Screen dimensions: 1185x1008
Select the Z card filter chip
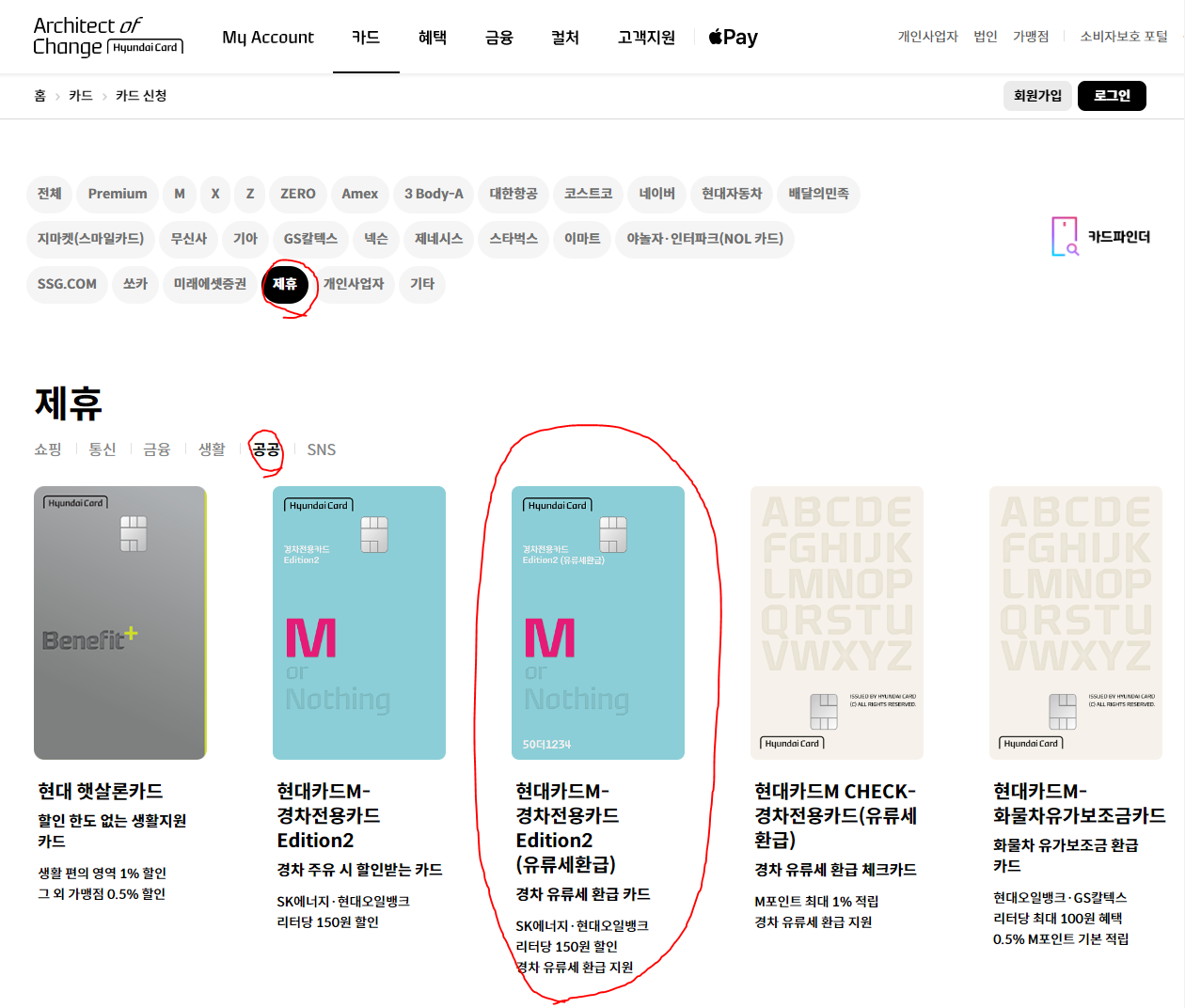(x=250, y=194)
